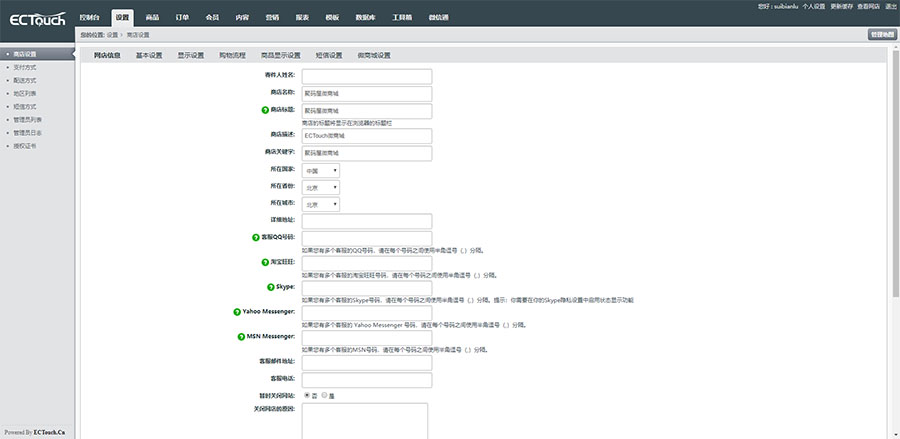The height and width of the screenshot is (439, 900).
Task: Click the help icon beside Yahoo Messenger
Action: pos(237,312)
